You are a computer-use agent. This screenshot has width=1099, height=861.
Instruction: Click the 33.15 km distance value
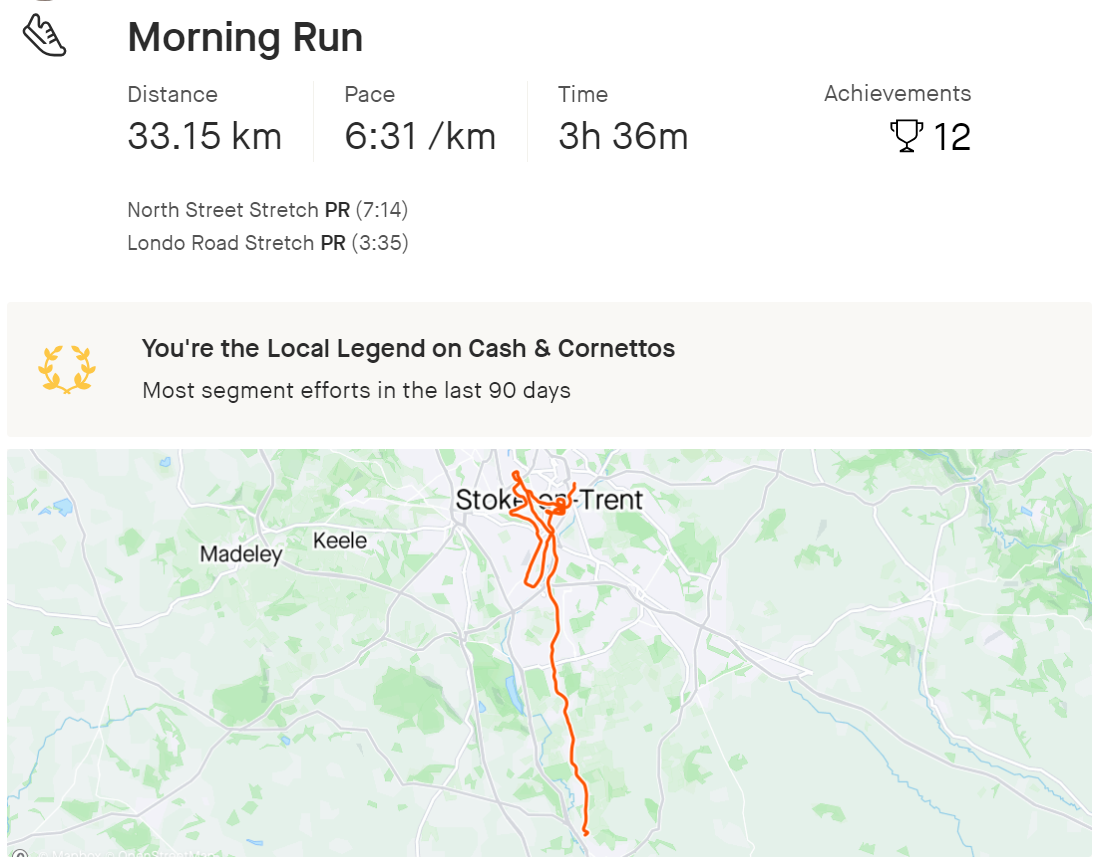(204, 136)
